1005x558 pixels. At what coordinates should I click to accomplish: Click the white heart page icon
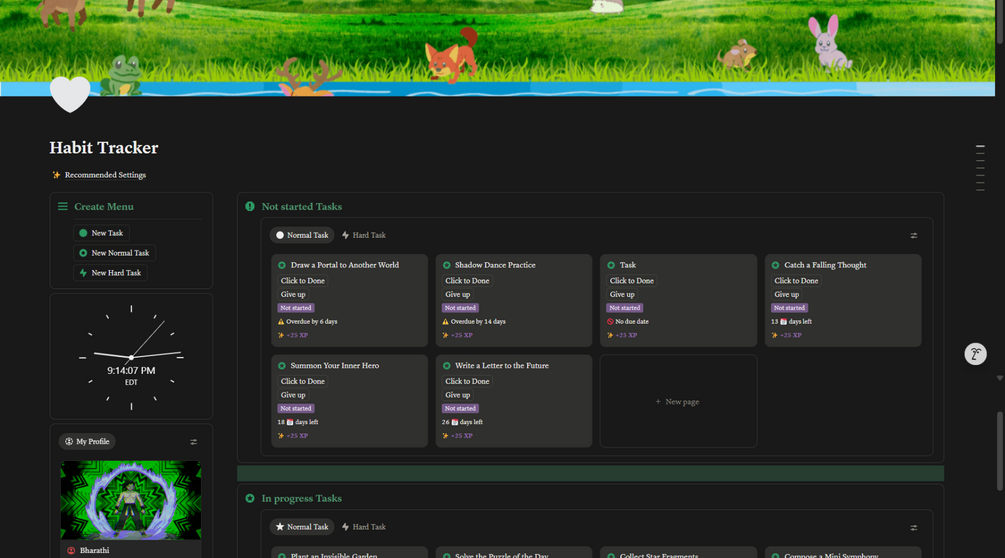pyautogui.click(x=70, y=93)
